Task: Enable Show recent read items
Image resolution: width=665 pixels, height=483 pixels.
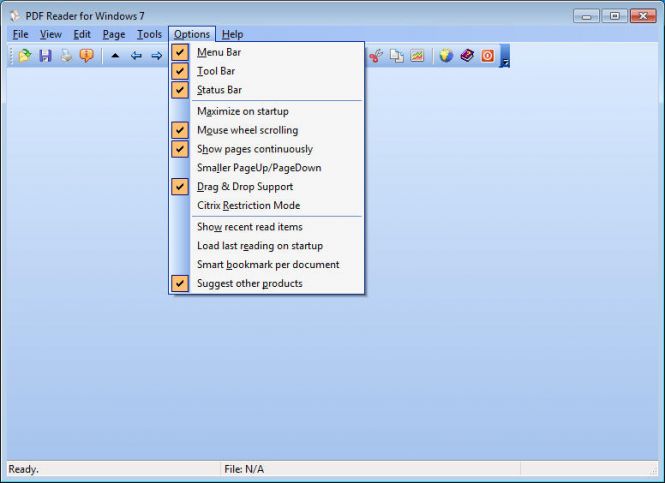Action: (266, 227)
